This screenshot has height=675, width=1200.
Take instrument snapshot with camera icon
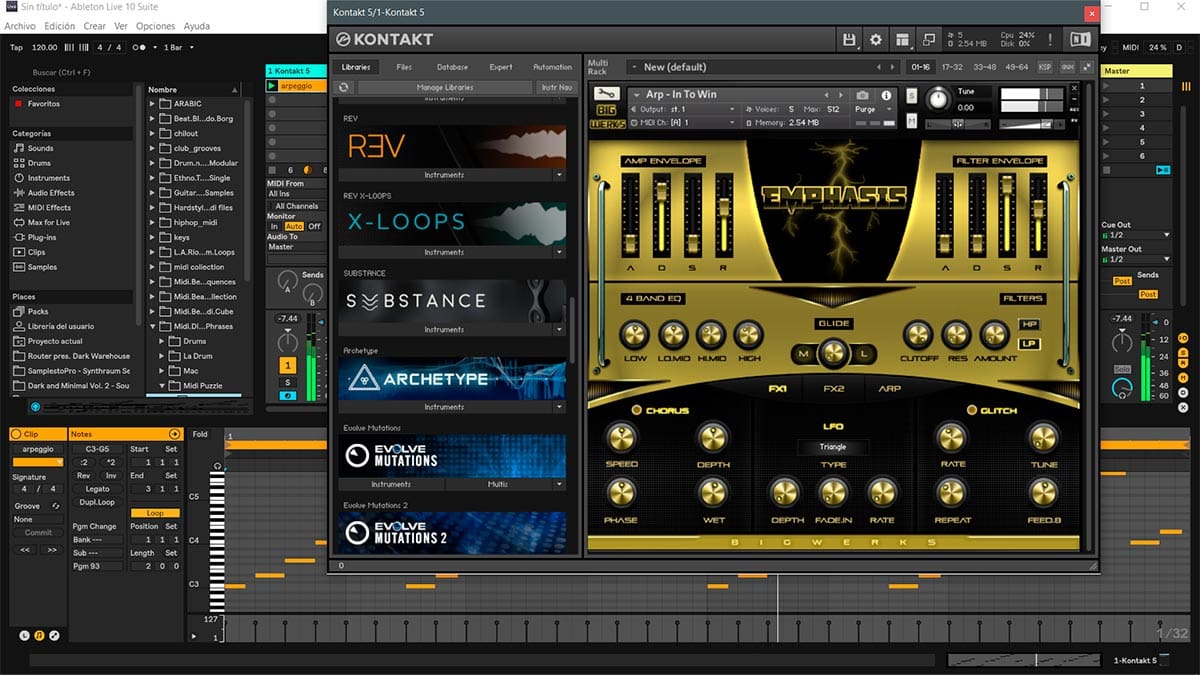coord(863,95)
